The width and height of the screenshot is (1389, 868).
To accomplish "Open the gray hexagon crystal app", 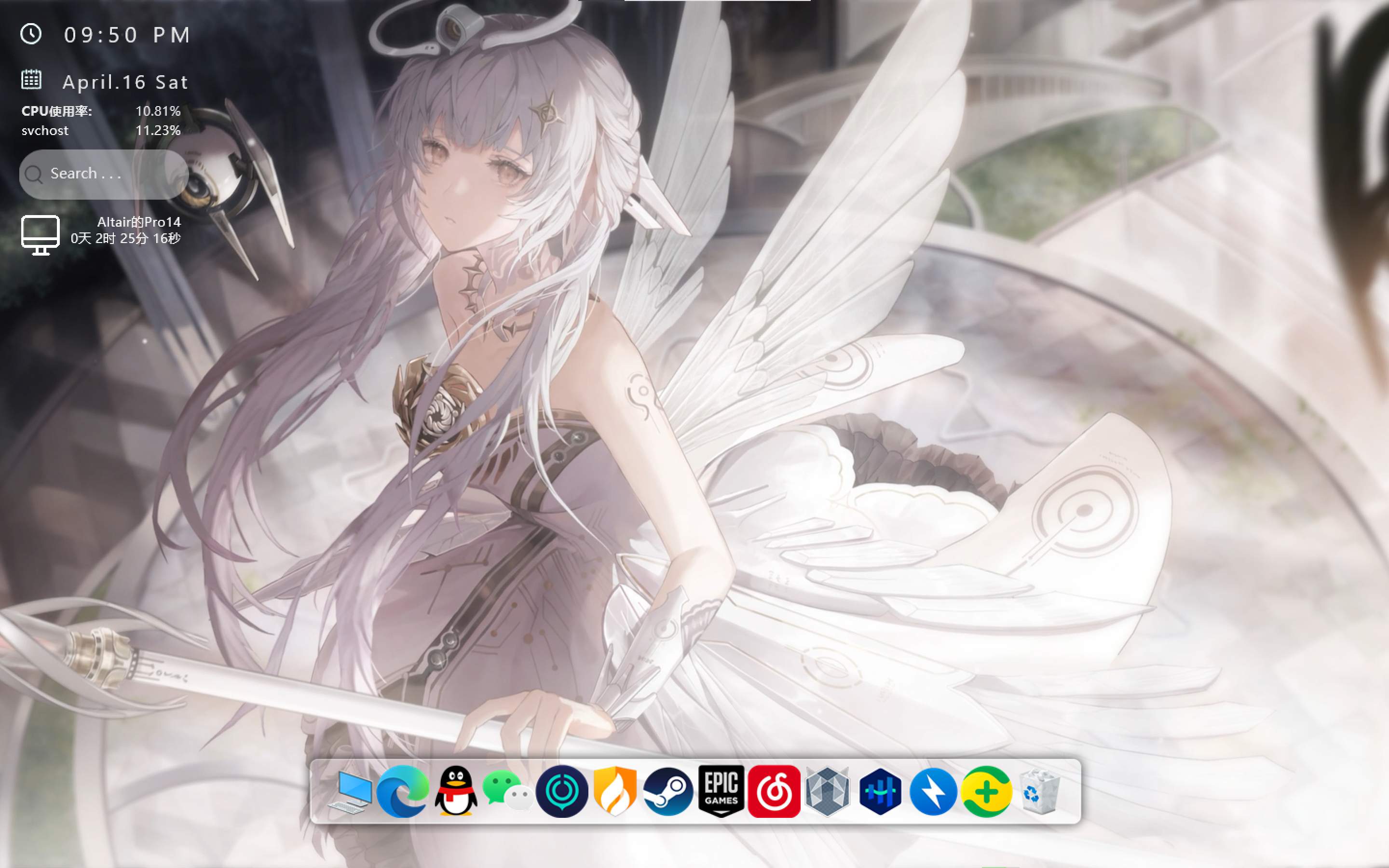I will (x=827, y=791).
